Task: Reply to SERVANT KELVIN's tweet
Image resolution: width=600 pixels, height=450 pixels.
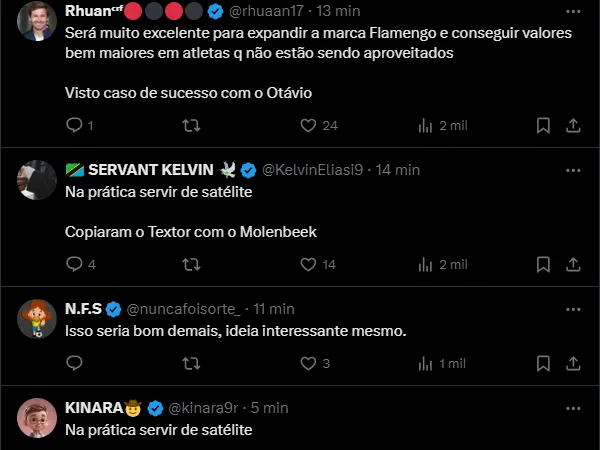Action: coord(74,264)
